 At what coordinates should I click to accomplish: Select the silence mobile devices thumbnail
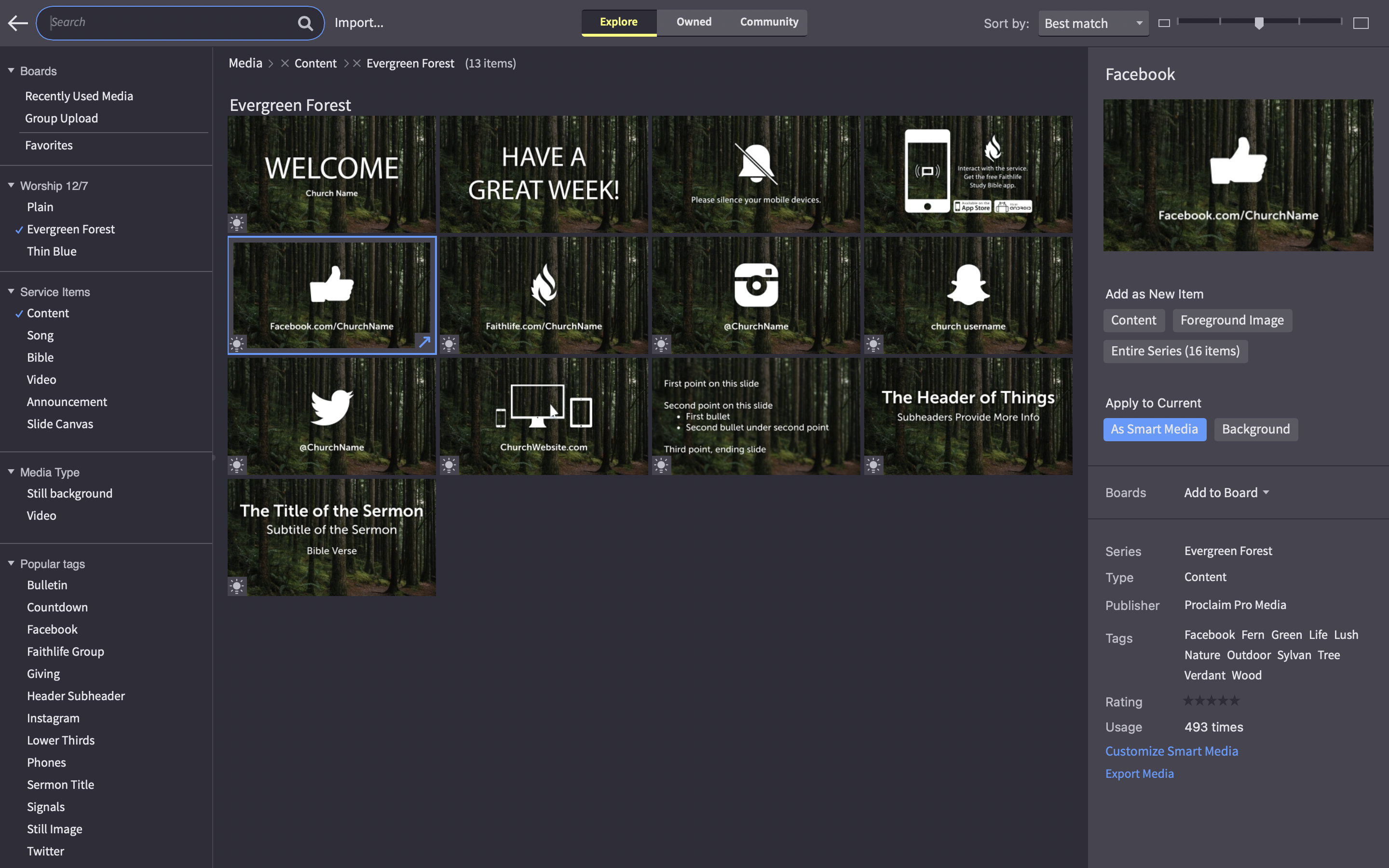tap(756, 175)
